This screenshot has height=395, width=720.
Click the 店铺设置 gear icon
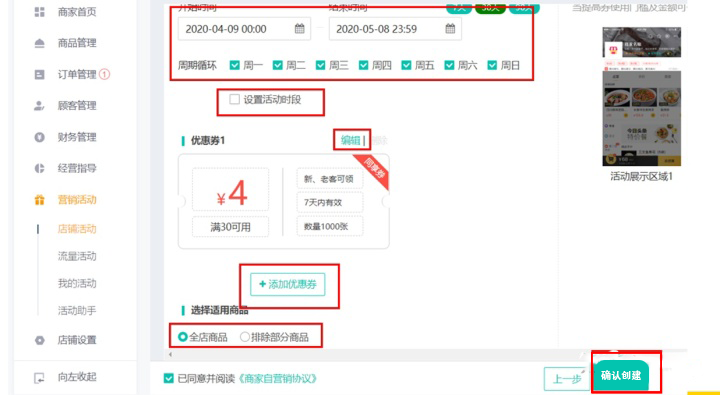tap(39, 340)
